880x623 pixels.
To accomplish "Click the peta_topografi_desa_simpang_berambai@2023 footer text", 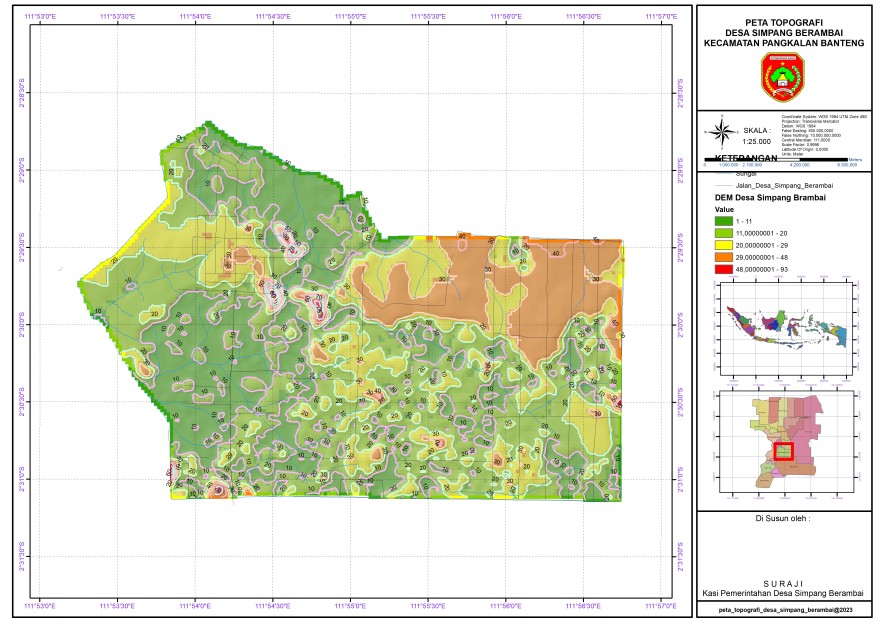I will click(783, 608).
